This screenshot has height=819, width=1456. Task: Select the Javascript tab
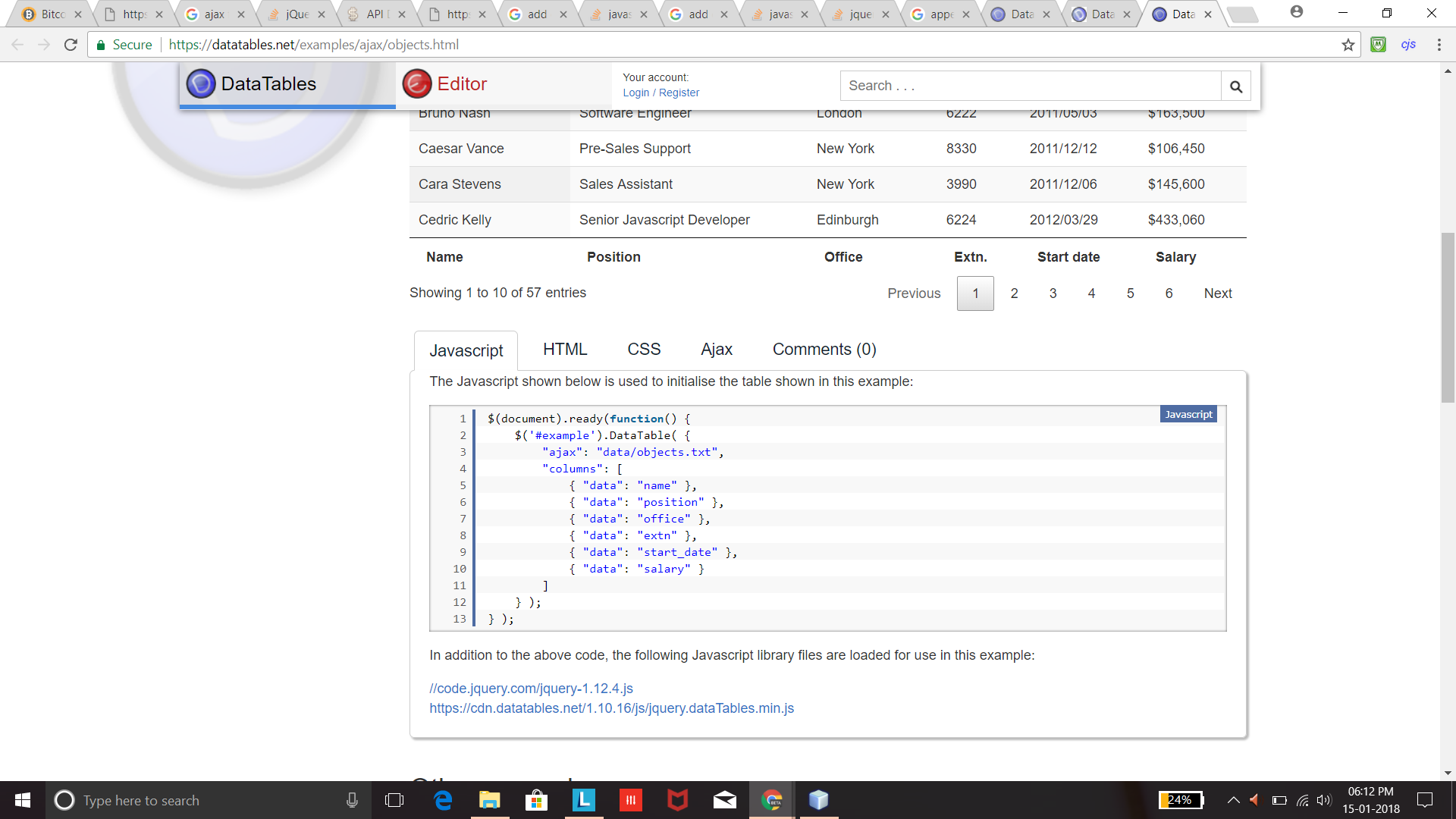point(466,350)
